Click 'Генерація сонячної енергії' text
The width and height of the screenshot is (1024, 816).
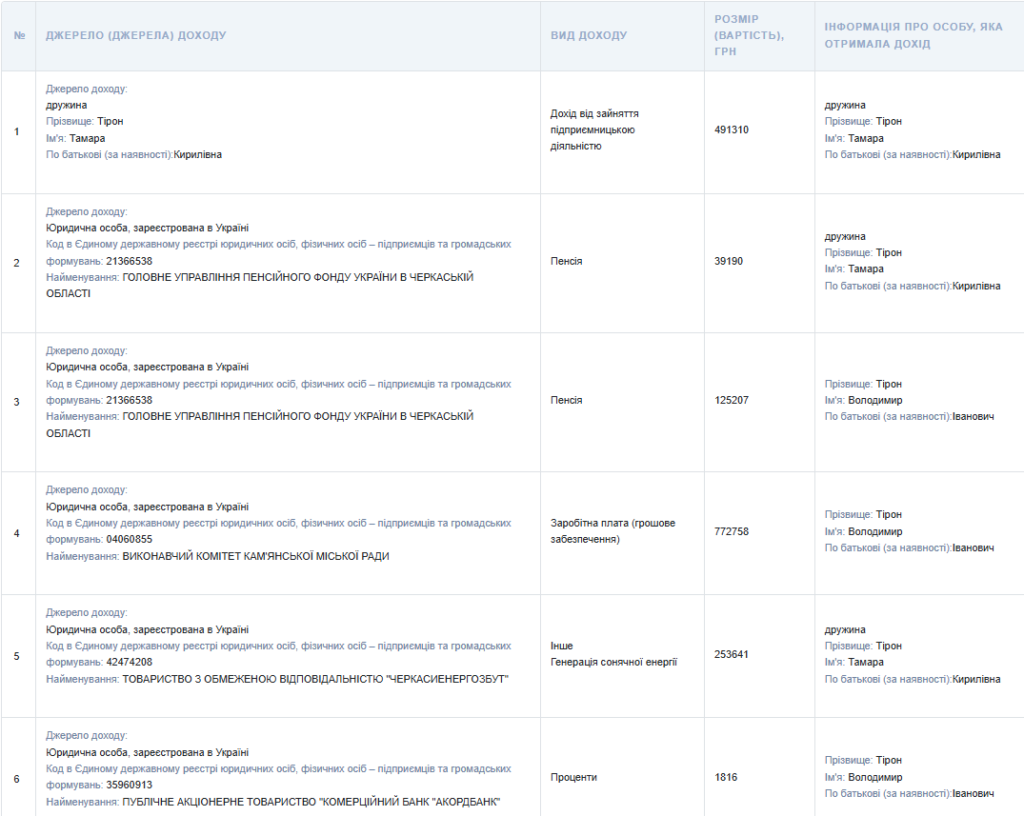pos(613,662)
